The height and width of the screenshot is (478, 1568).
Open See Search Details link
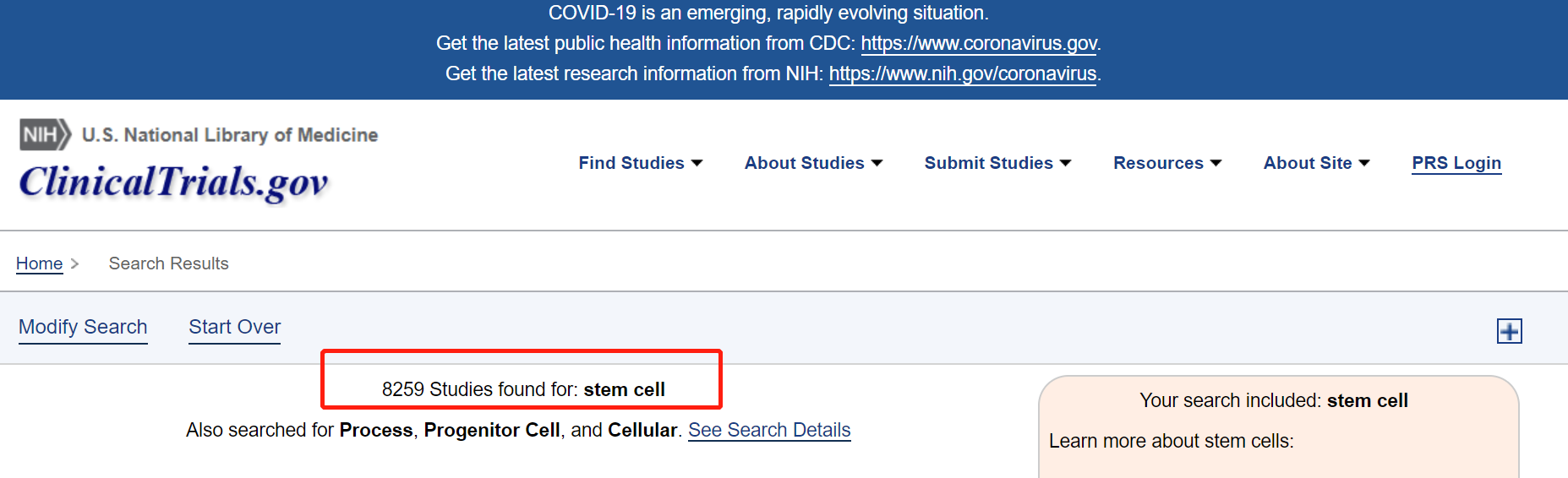click(769, 430)
